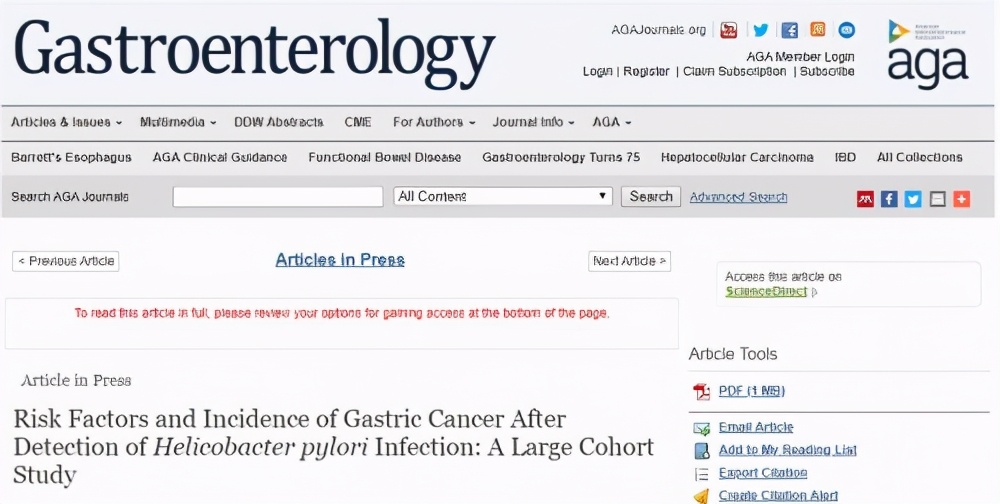Image resolution: width=1000 pixels, height=504 pixels.
Task: Click the Search button
Action: (651, 197)
